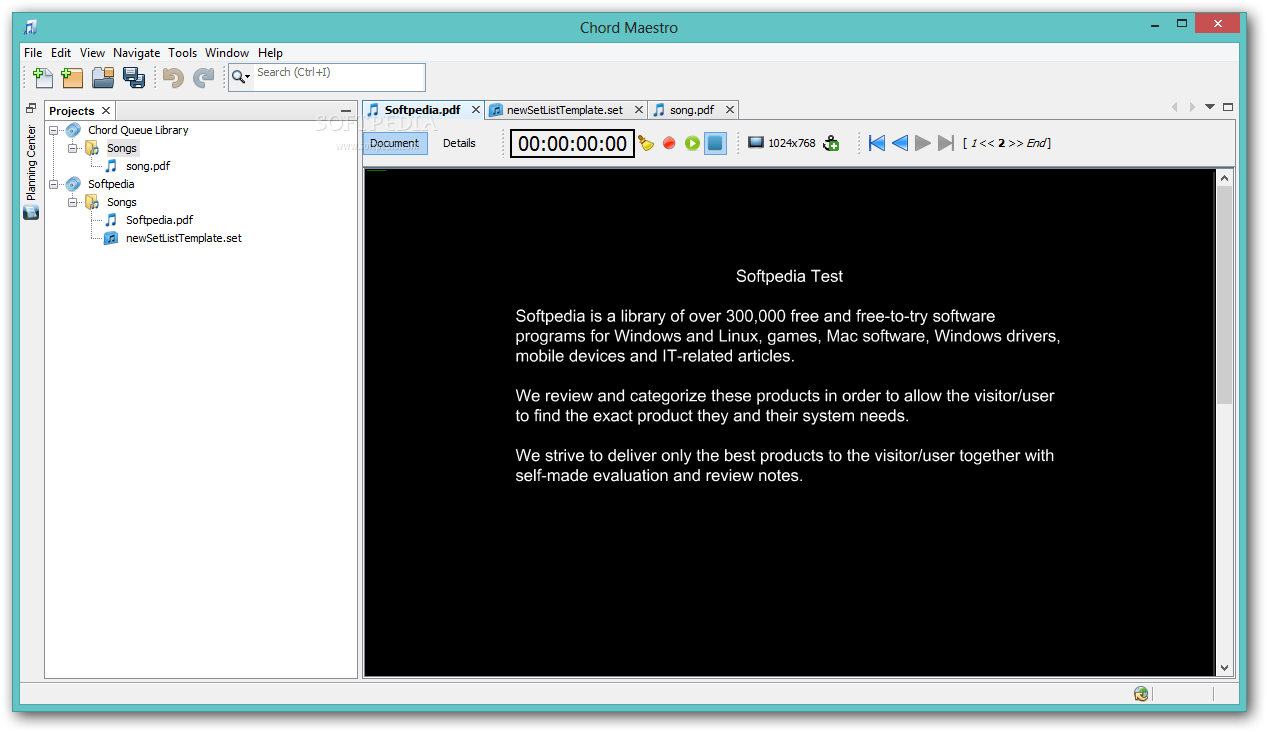Click Songs folder icon under Softpedia
The height and width of the screenshot is (732, 1267).
coord(92,202)
